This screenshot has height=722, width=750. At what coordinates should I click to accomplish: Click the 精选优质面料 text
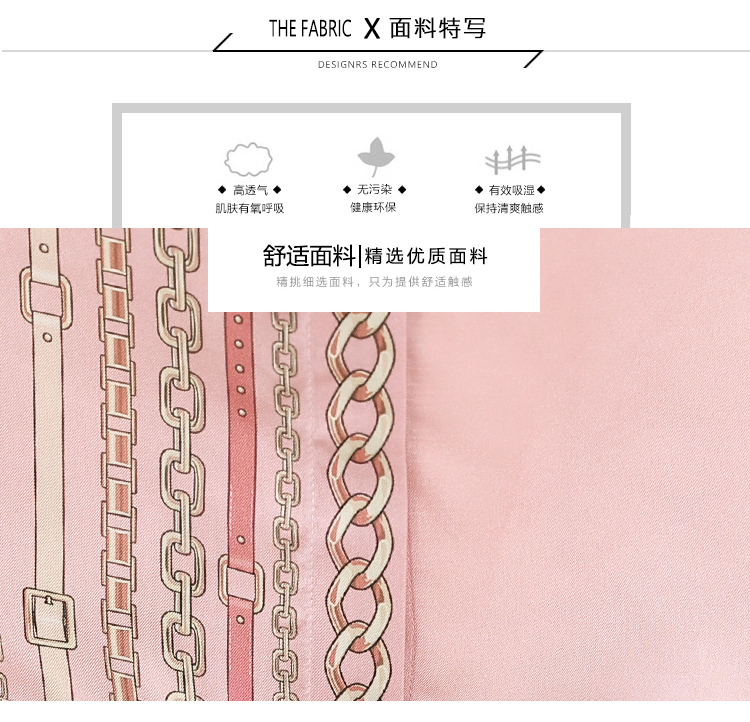[x=426, y=256]
